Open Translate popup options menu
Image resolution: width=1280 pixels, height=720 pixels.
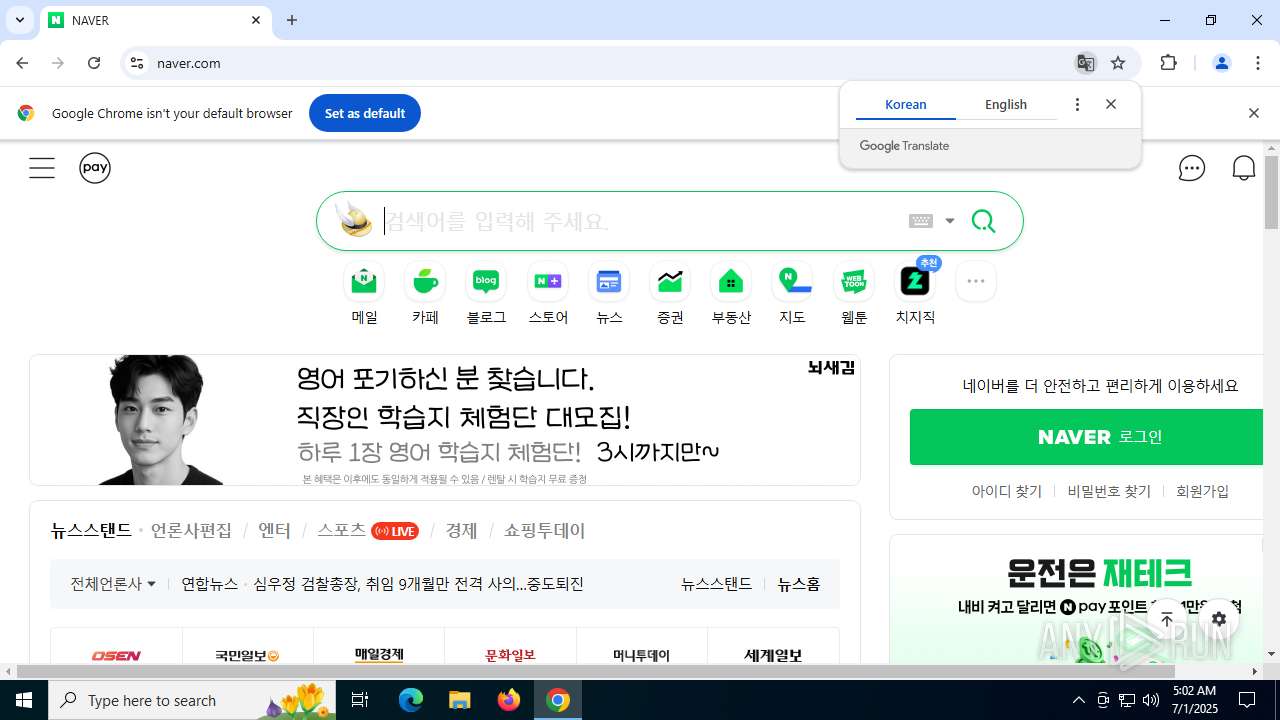pos(1077,104)
